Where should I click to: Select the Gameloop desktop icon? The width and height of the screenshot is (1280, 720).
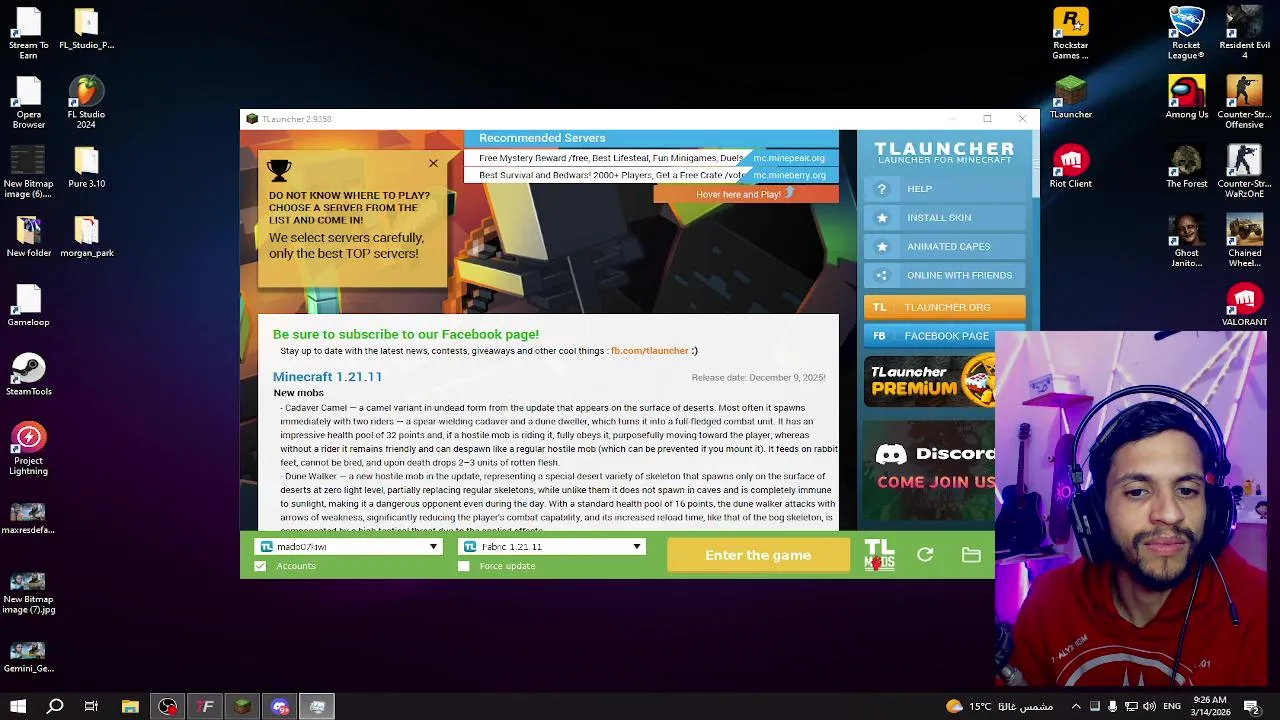click(28, 305)
